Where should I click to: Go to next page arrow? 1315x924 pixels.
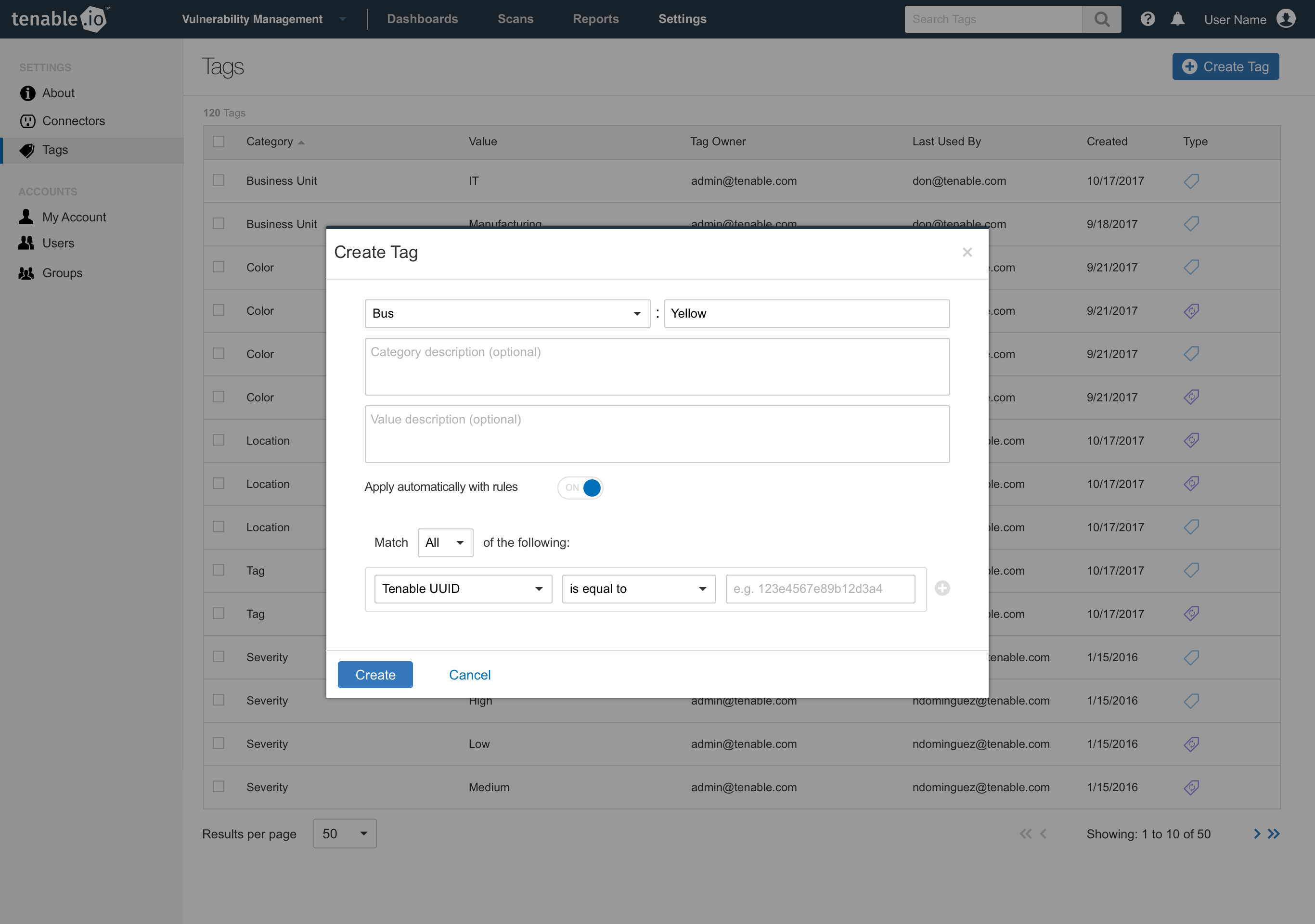[x=1257, y=834]
